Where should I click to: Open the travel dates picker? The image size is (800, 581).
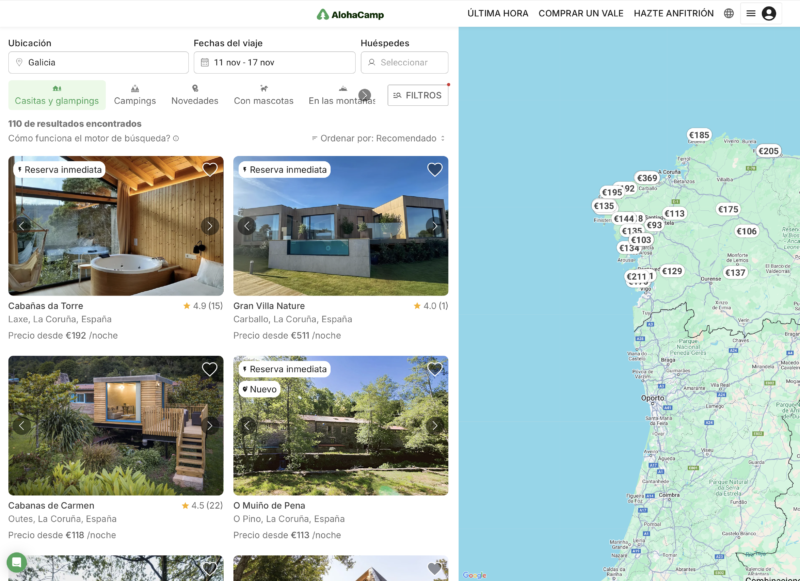pos(274,62)
